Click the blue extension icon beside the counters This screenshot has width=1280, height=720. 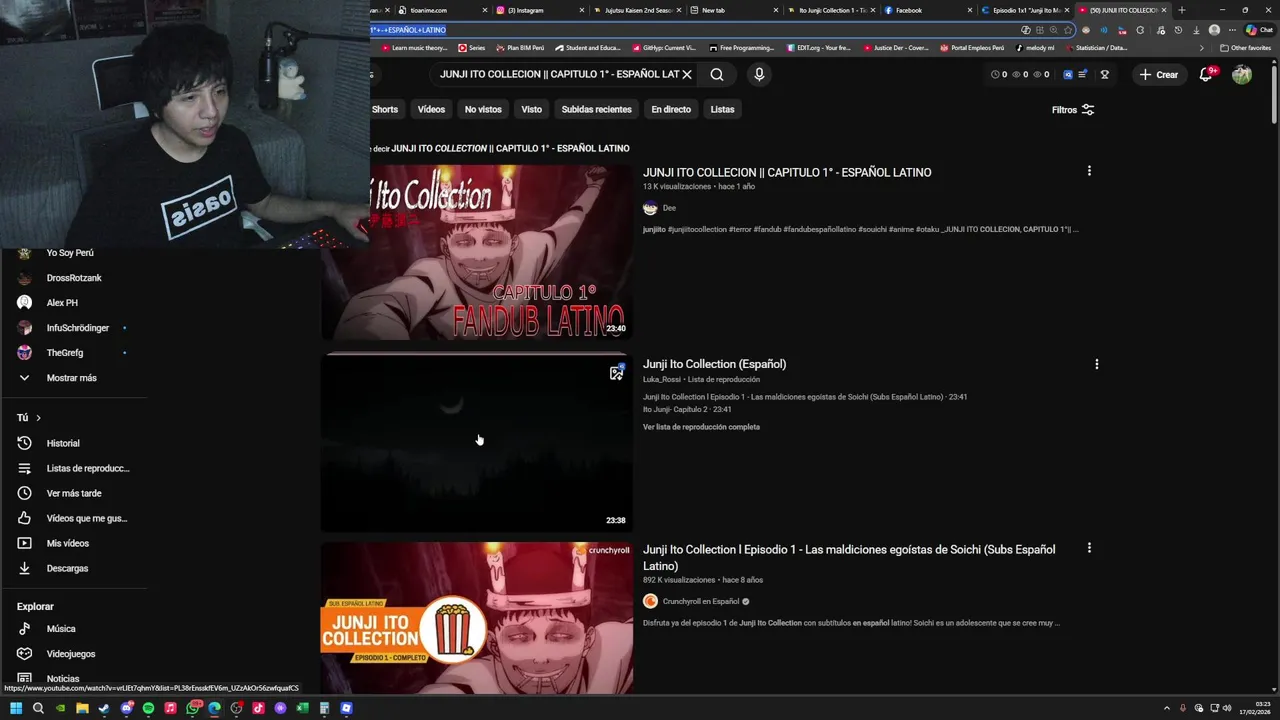pos(1068,74)
